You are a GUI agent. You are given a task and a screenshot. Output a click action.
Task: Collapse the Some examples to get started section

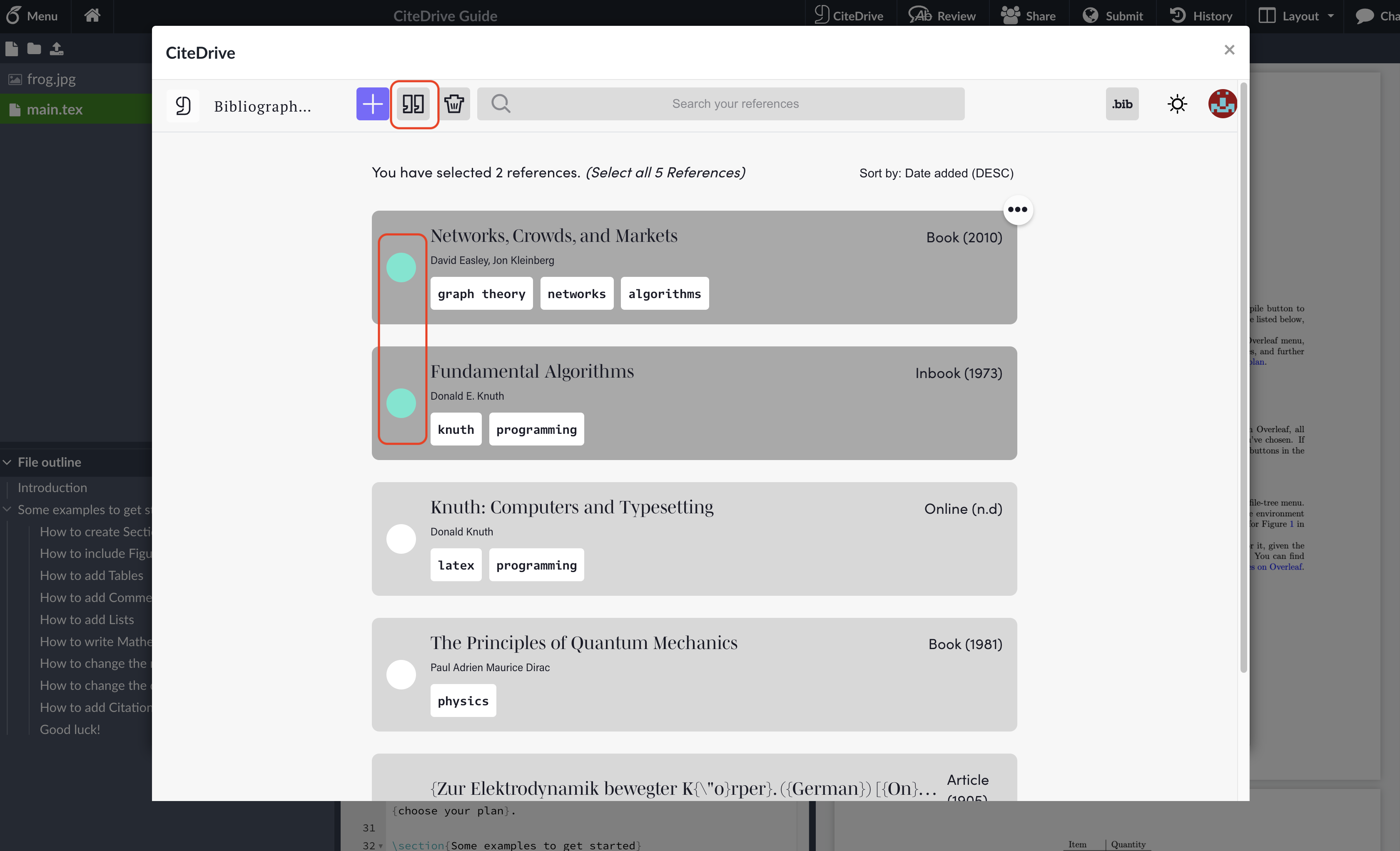[x=7, y=509]
